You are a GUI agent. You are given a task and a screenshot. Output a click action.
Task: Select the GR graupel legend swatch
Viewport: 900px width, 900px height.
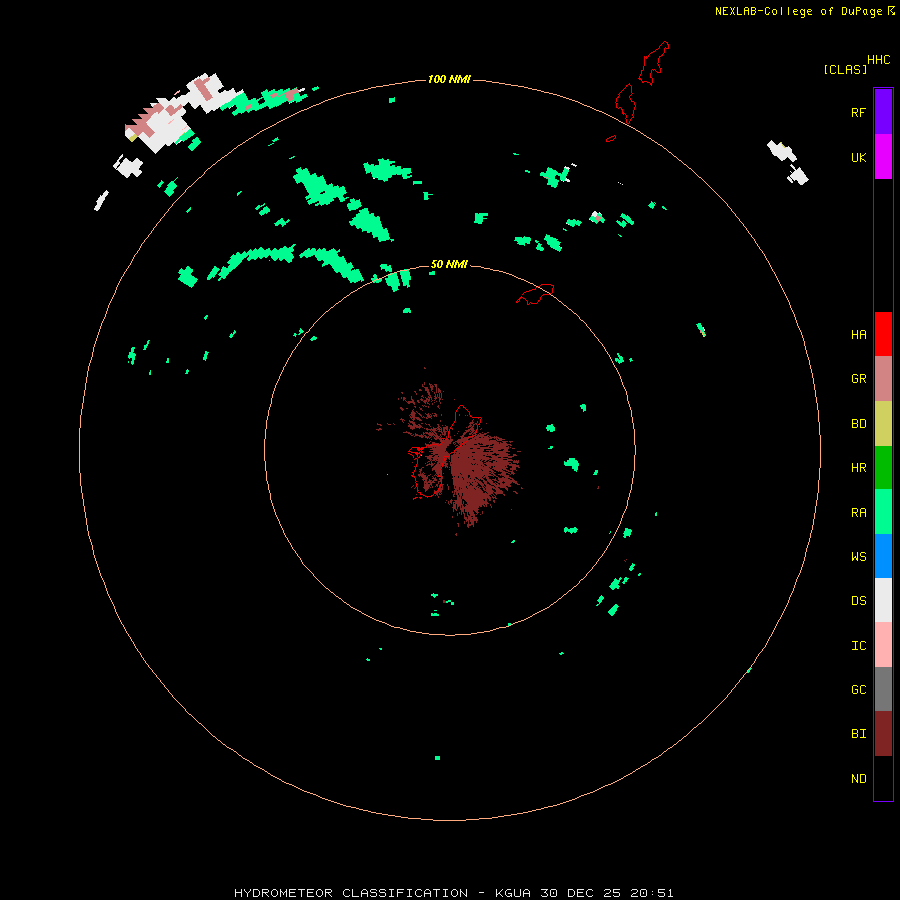883,379
